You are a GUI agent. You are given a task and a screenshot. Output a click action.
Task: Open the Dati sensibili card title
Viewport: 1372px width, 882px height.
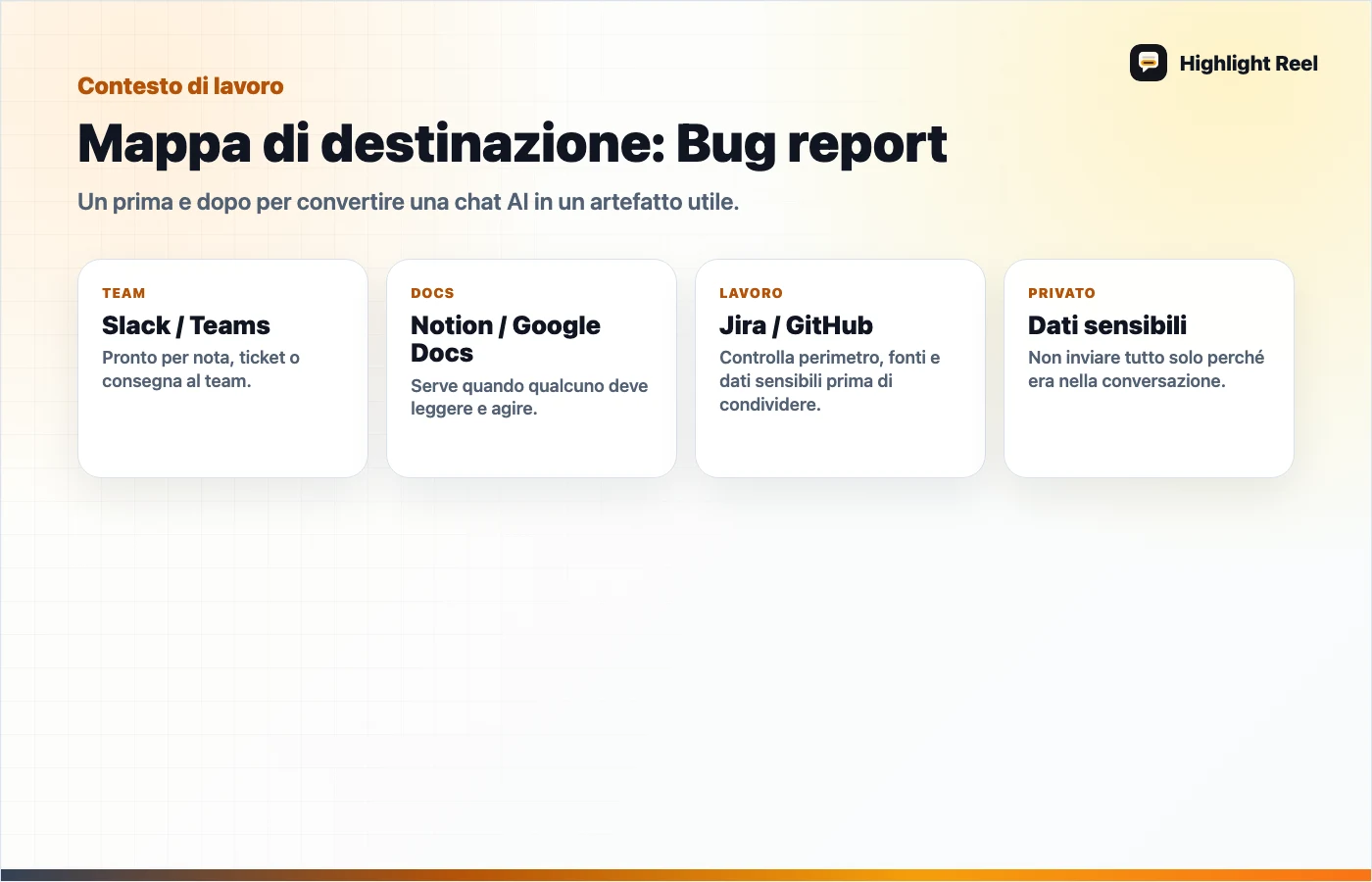[x=1107, y=325]
